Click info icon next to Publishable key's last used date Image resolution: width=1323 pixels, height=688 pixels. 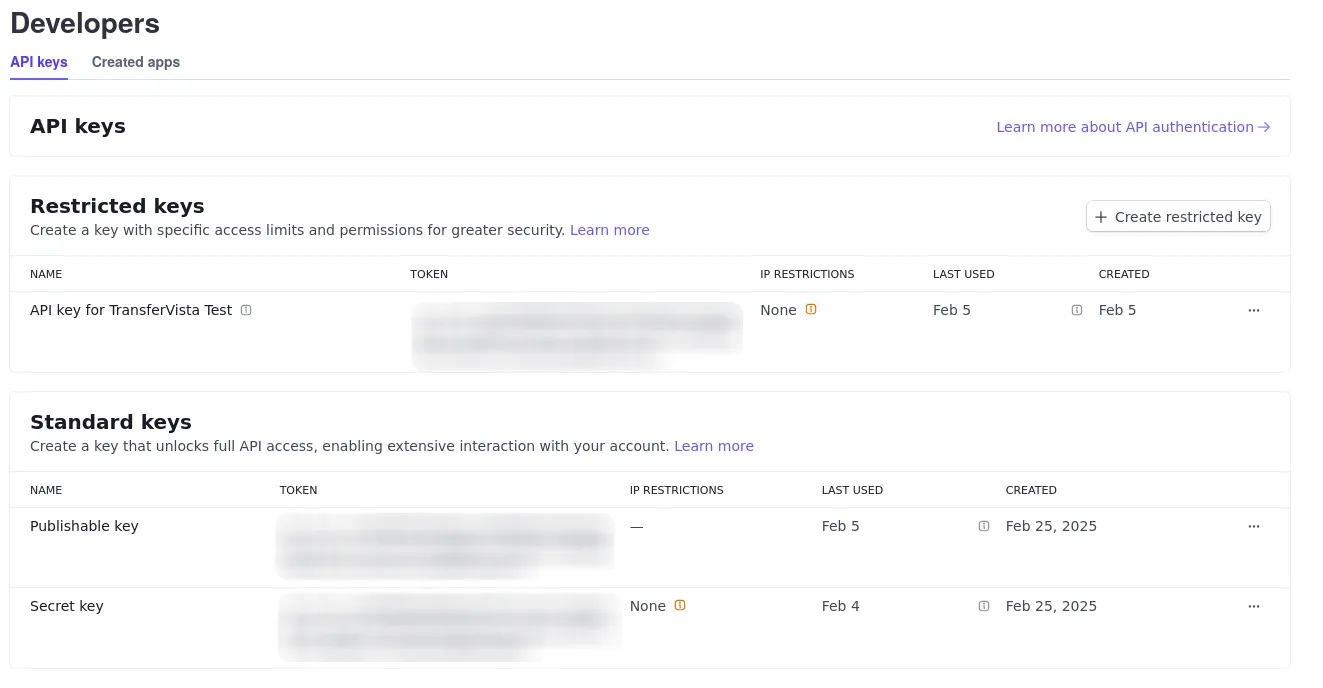984,526
